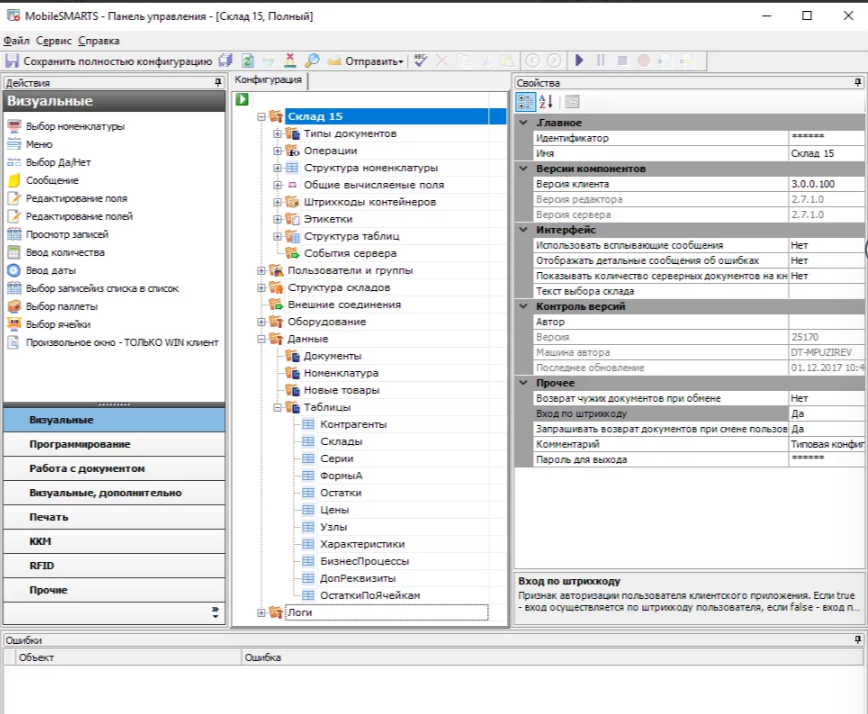The height and width of the screenshot is (714, 868).
Task: Open the Сервис menu
Action: [53, 41]
